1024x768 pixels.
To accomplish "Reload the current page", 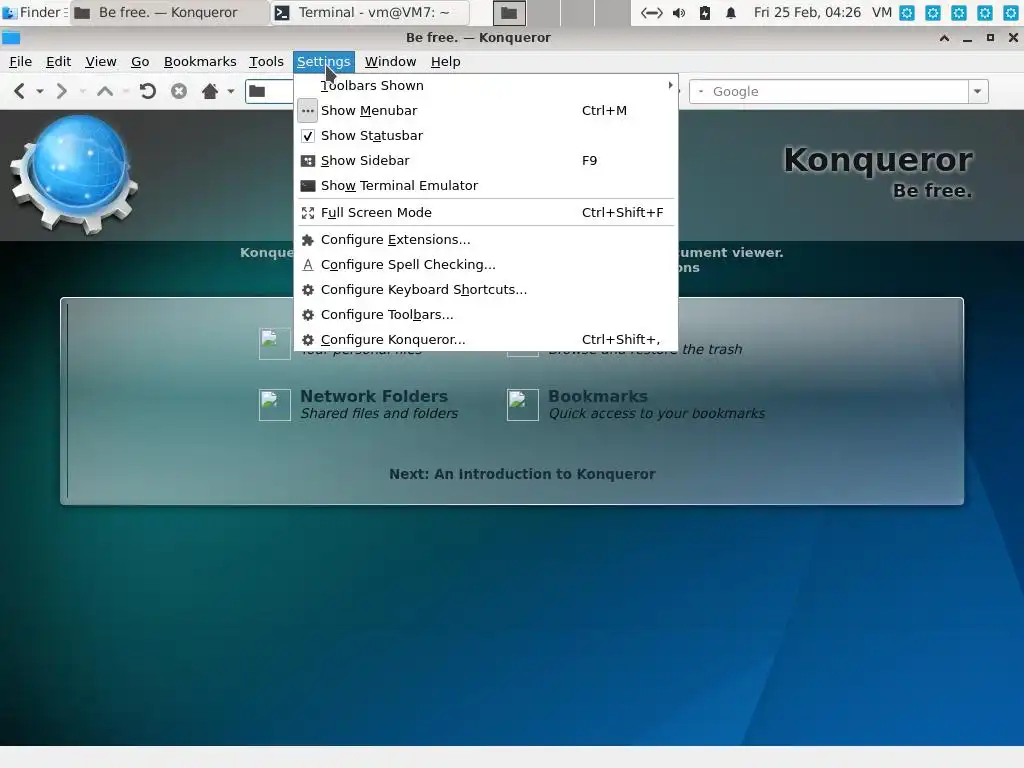I will point(148,91).
